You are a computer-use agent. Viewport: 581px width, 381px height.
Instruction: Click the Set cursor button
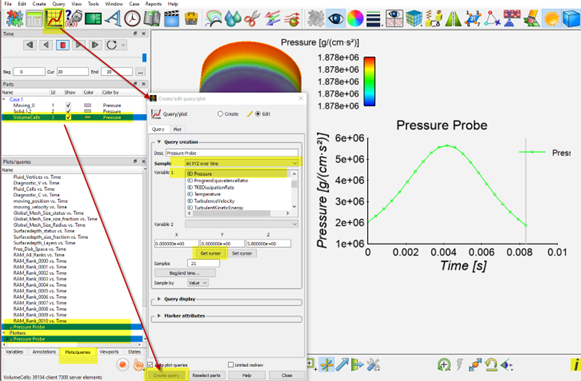click(x=242, y=253)
